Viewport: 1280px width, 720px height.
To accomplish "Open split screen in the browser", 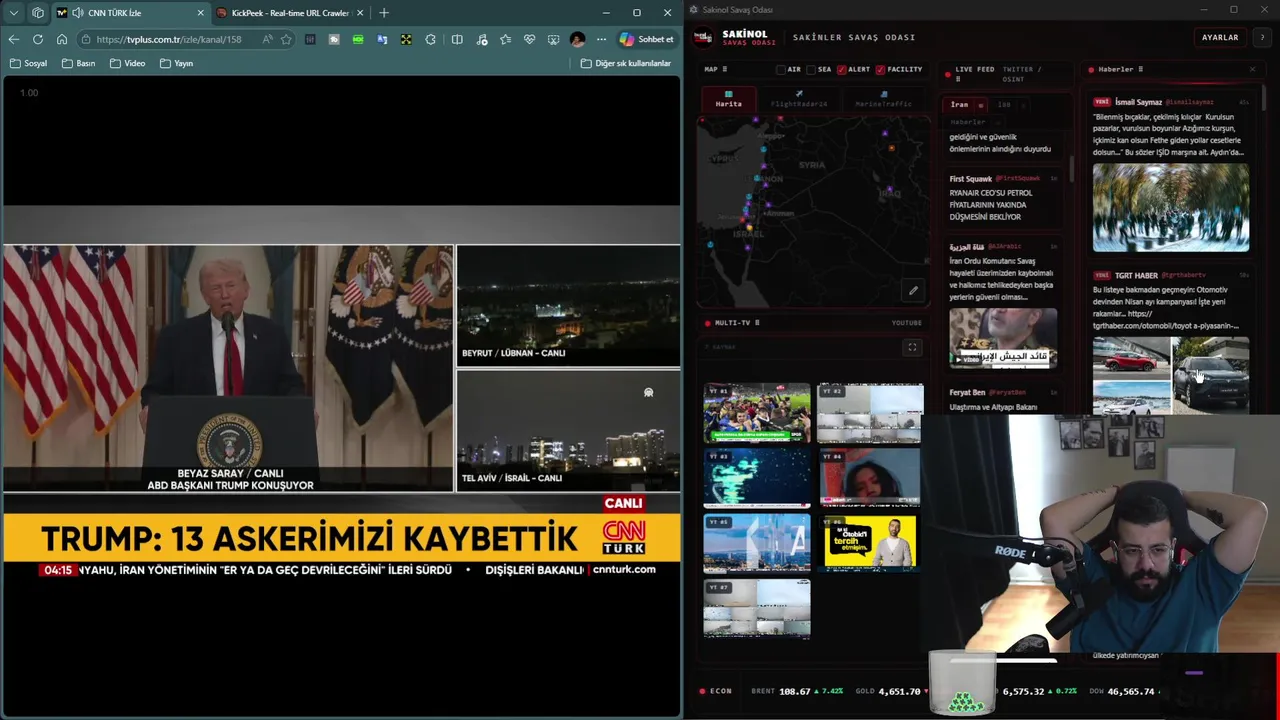I will tap(457, 39).
